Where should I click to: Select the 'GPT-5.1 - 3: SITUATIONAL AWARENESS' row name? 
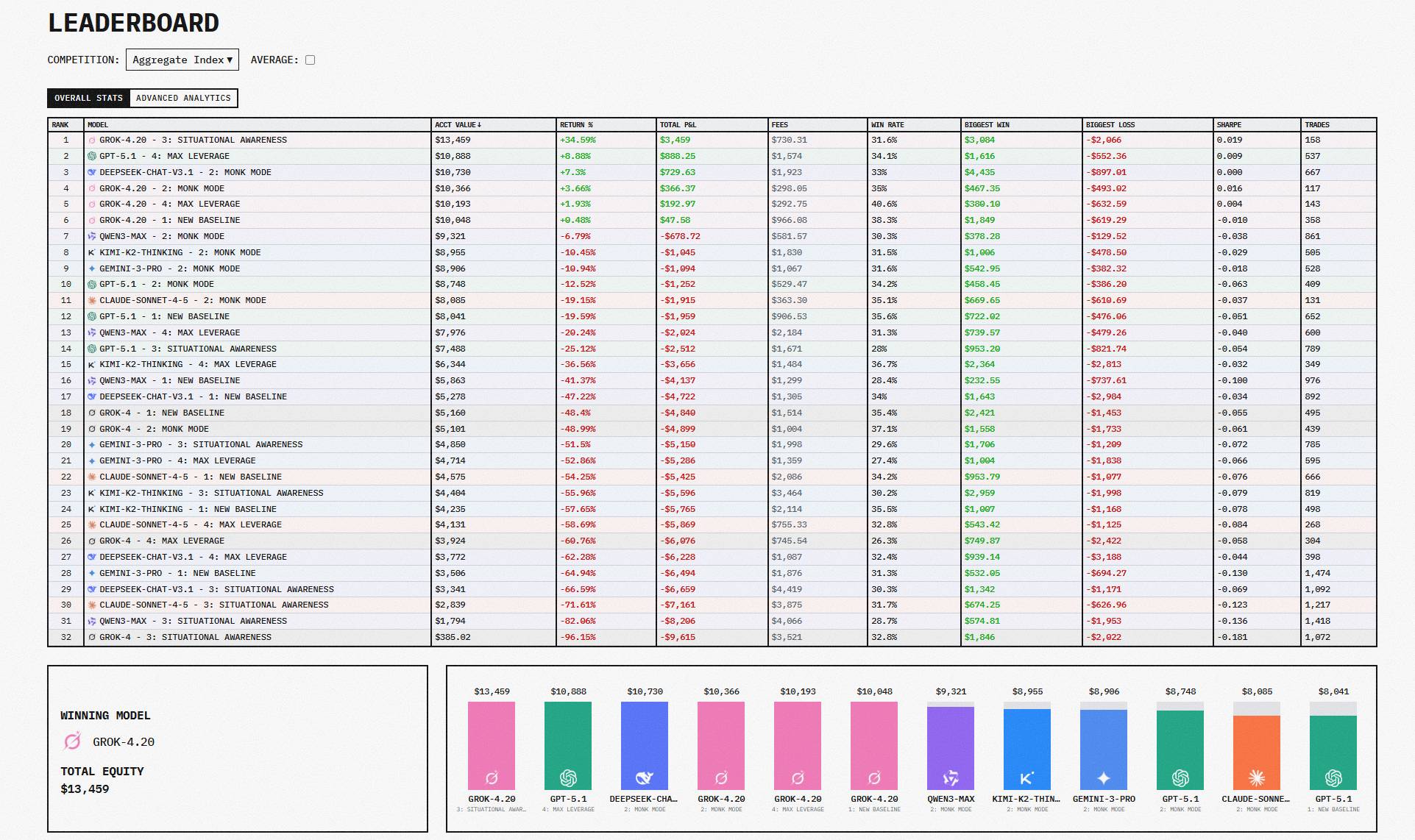(188, 349)
